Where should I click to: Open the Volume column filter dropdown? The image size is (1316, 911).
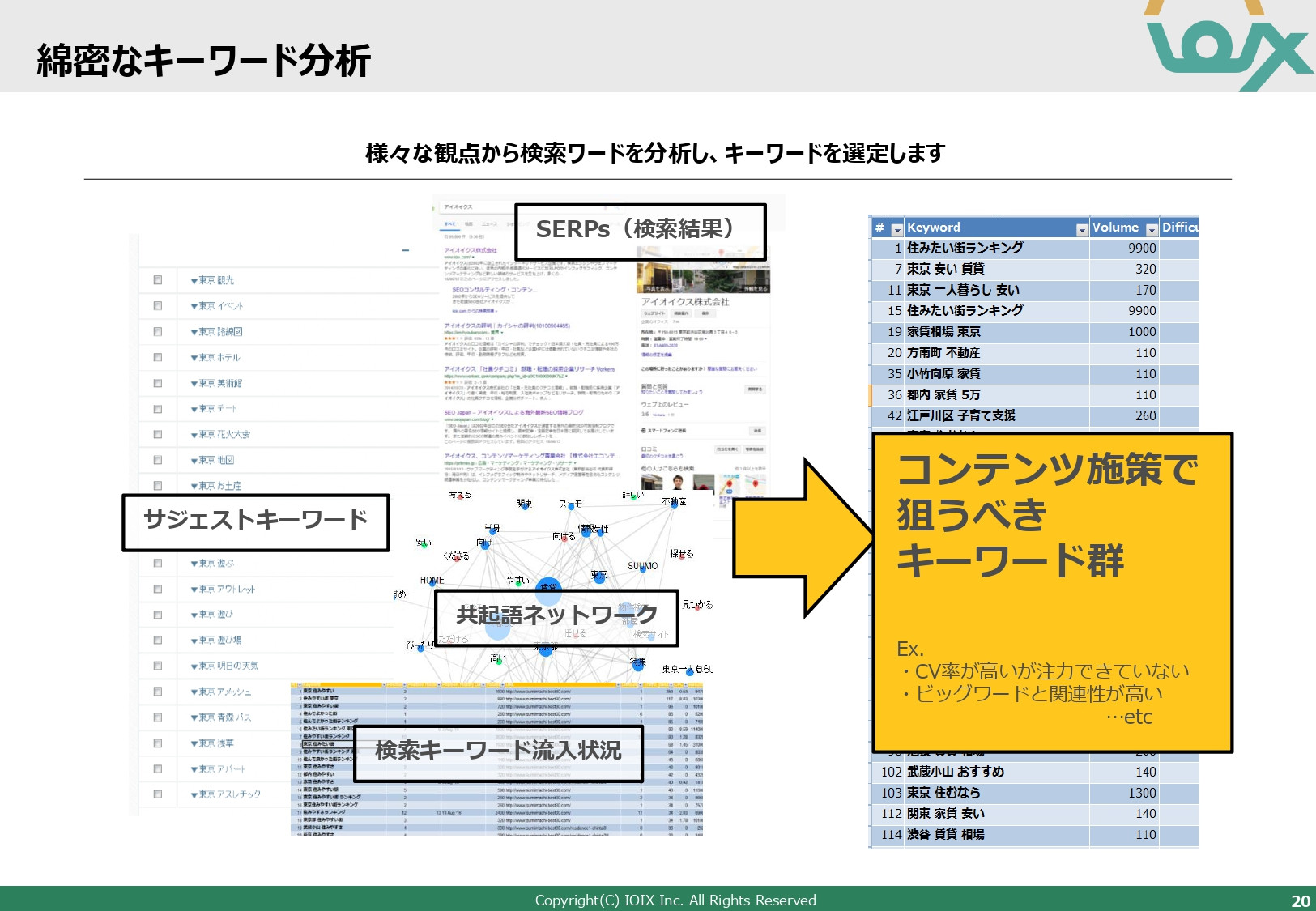click(1153, 228)
